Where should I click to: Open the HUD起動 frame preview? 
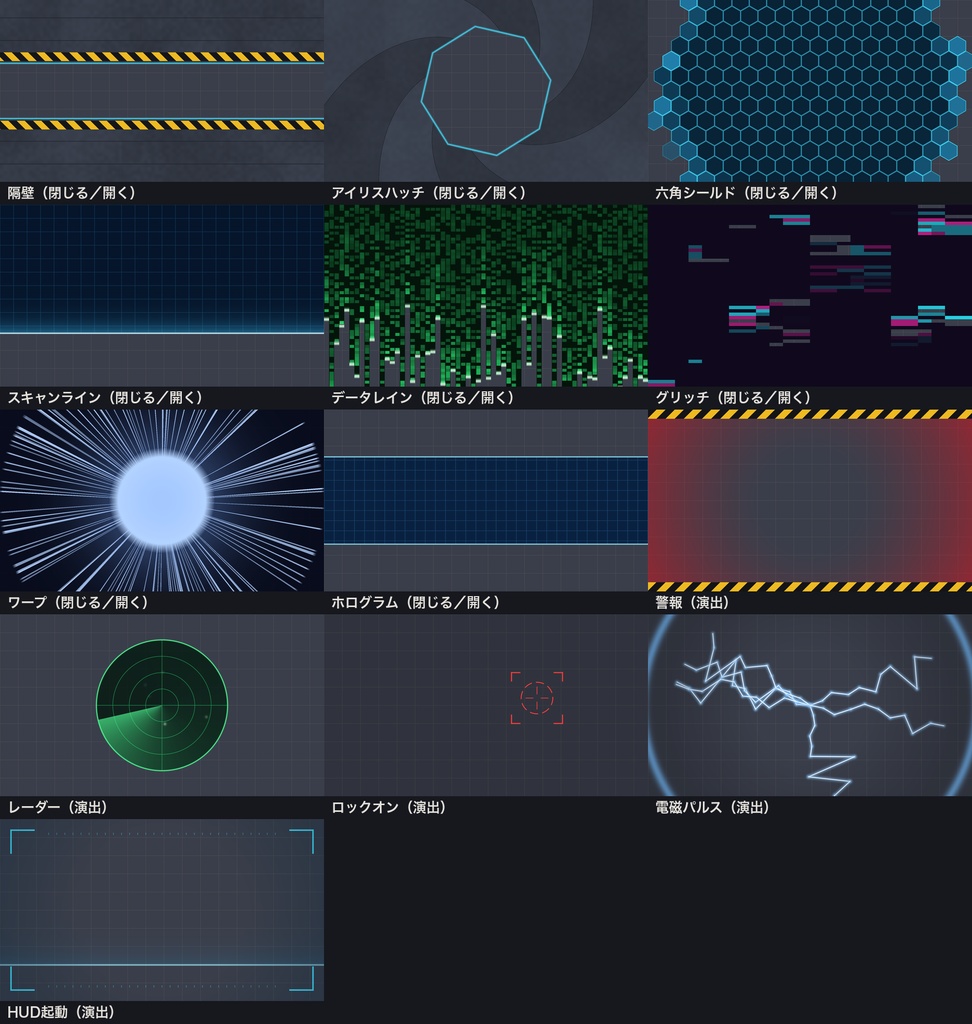point(162,910)
